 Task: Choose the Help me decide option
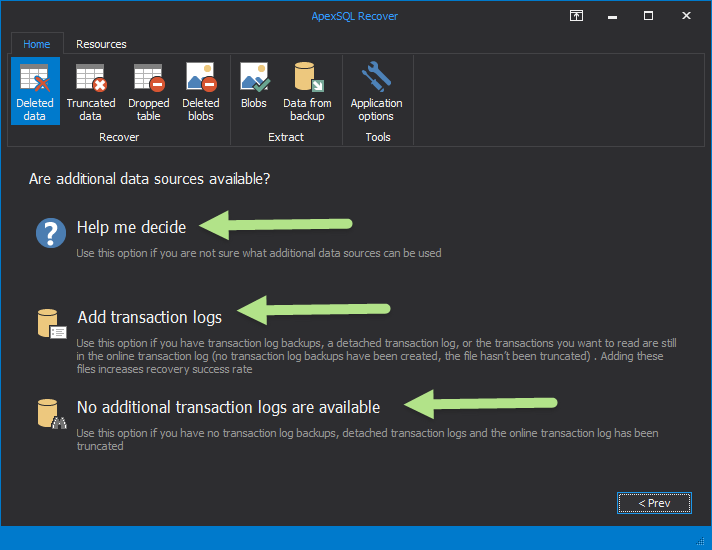tap(131, 227)
